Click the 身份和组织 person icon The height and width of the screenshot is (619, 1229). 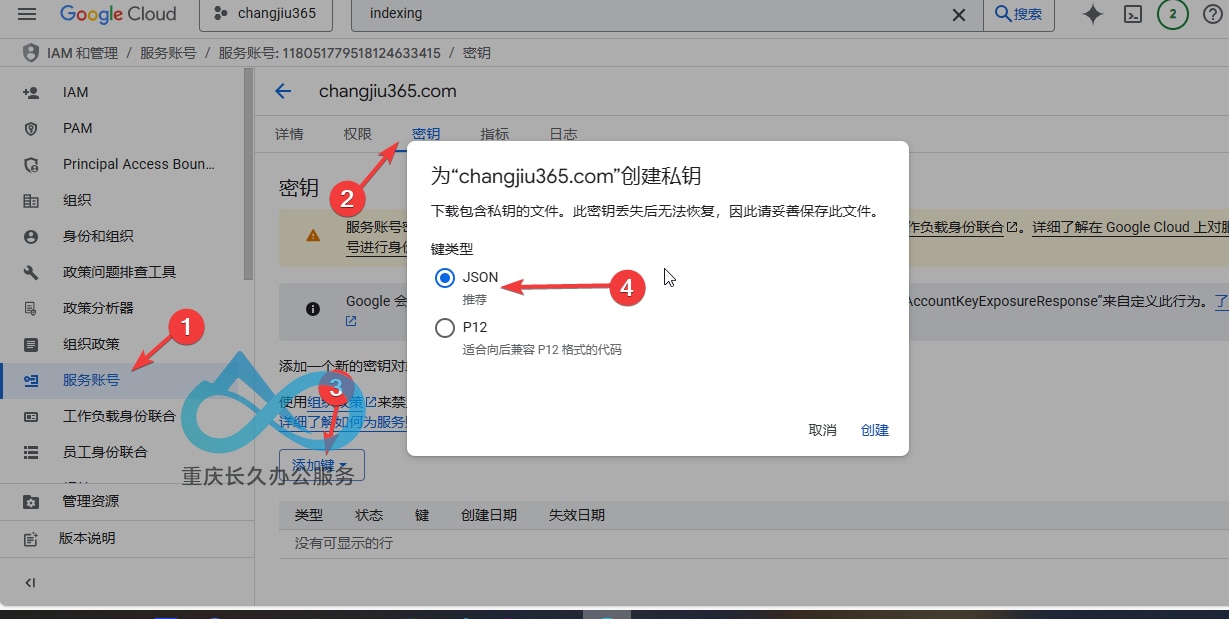pos(31,236)
